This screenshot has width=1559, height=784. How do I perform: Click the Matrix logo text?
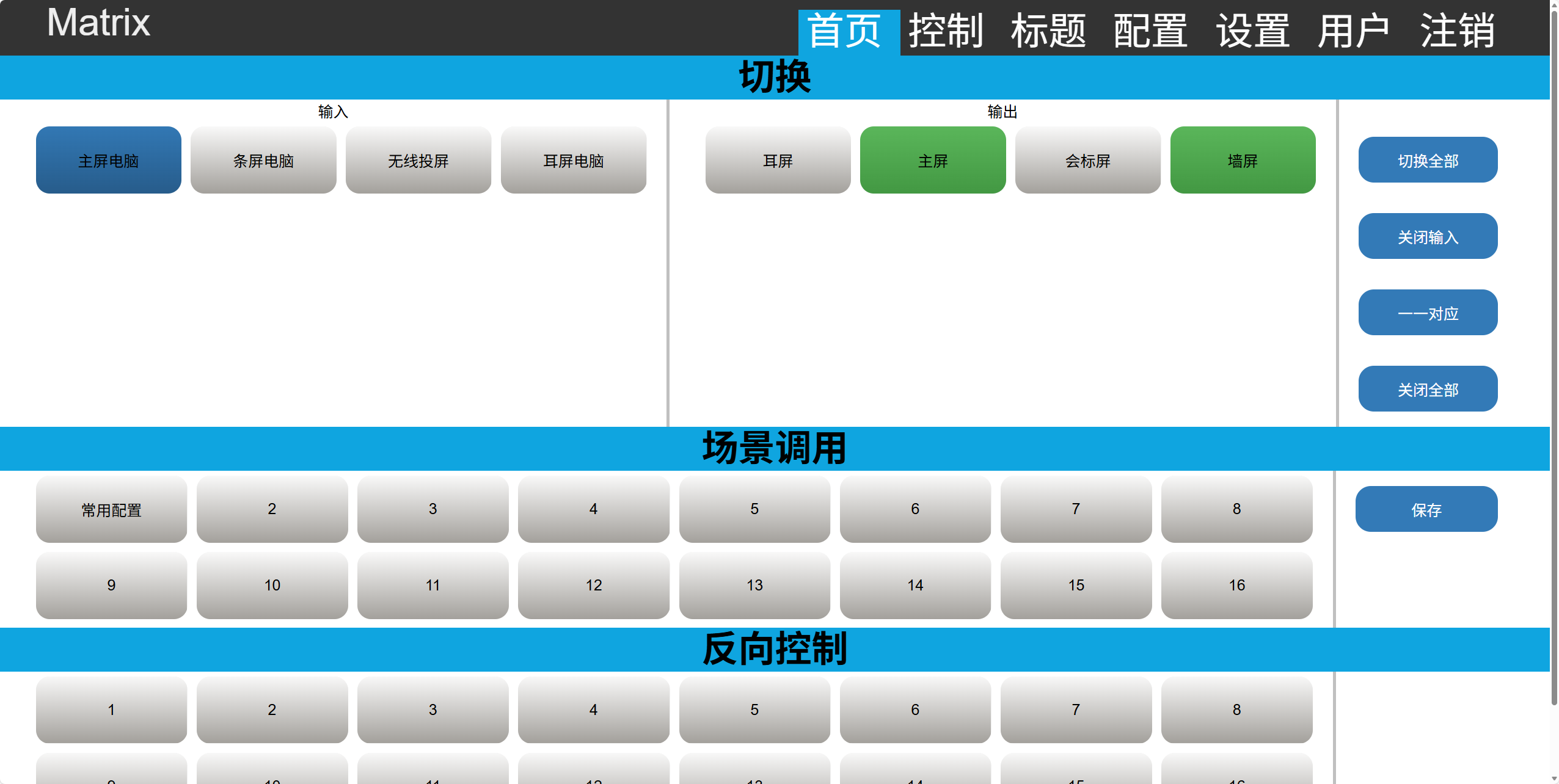98,23
